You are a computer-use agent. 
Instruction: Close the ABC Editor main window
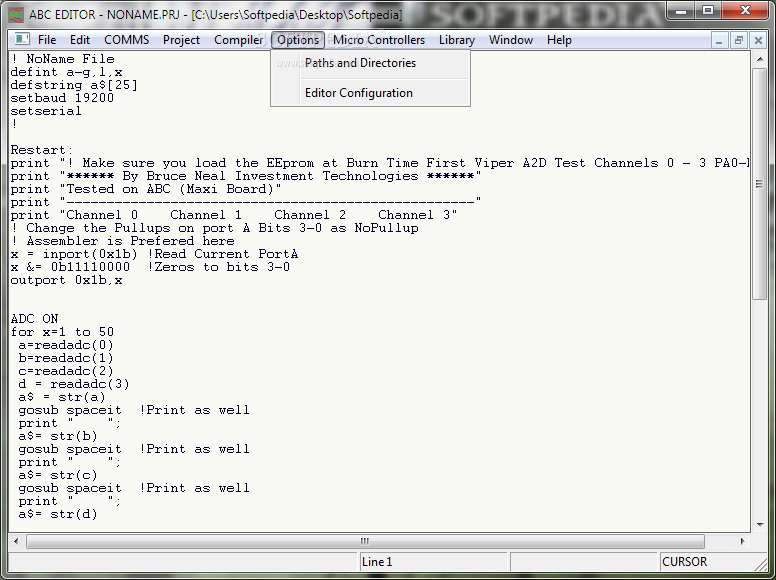pos(745,10)
